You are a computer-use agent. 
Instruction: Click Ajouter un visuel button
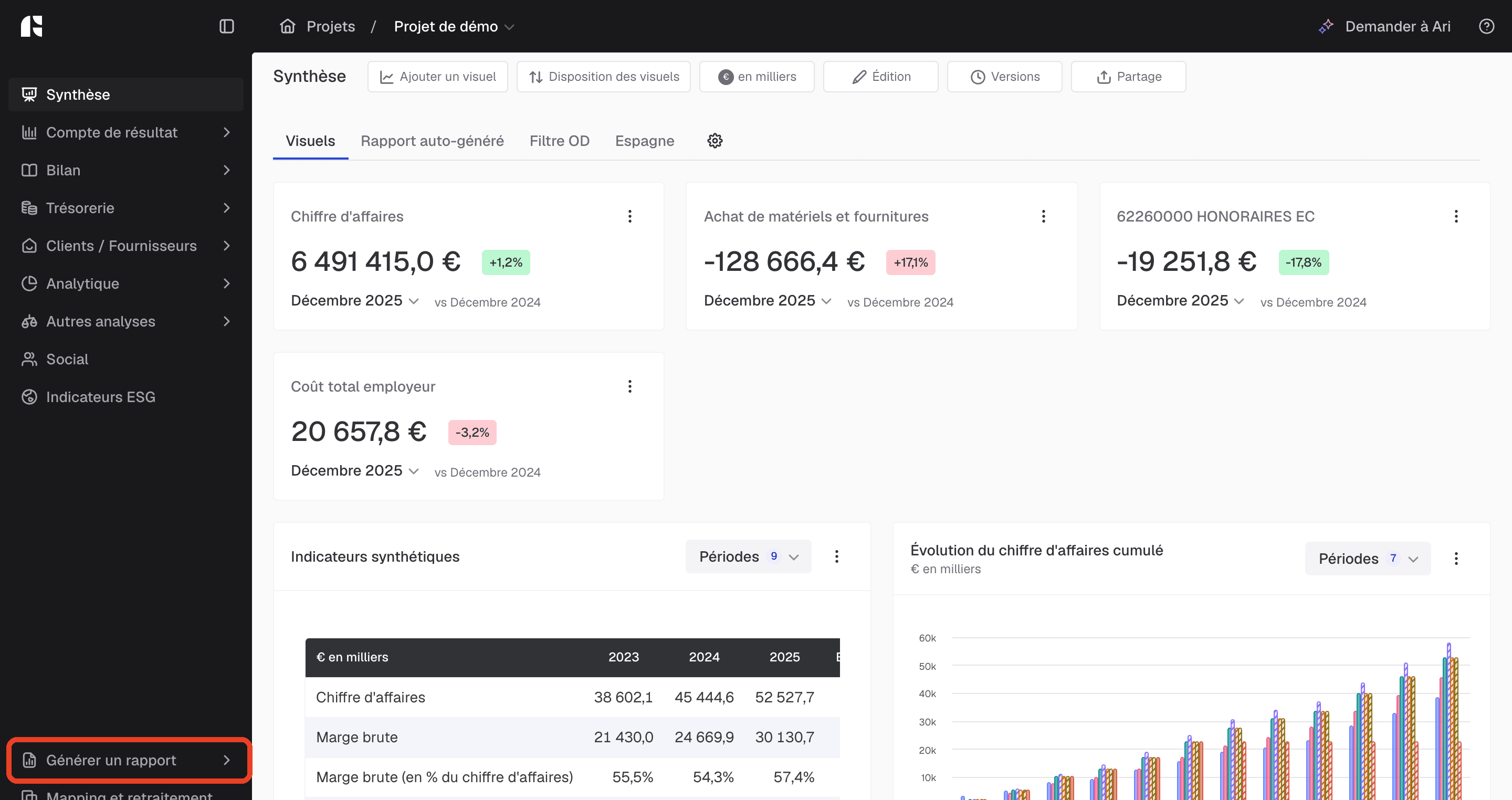437,77
